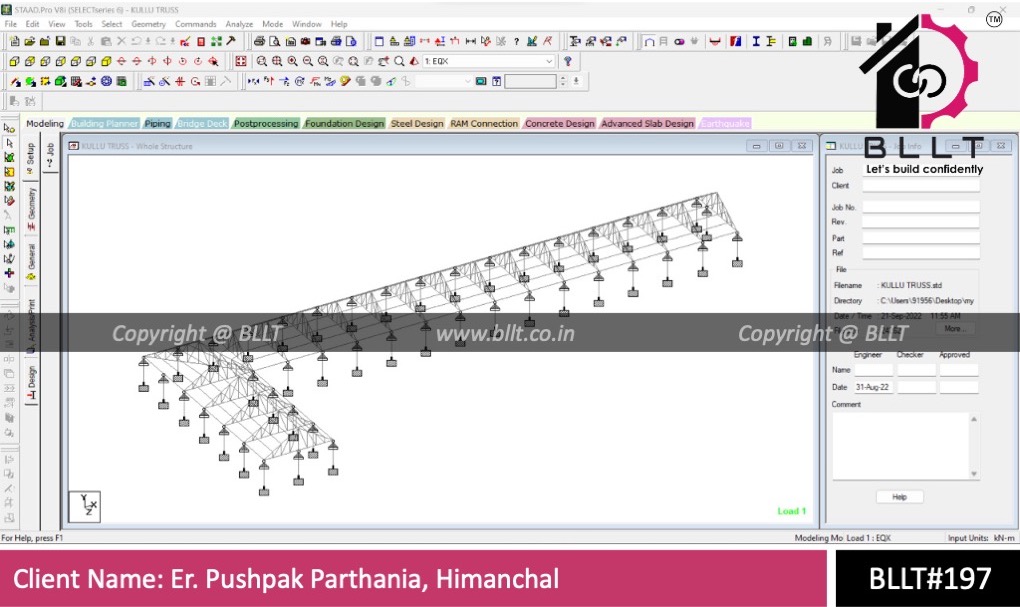Open the Piping tab
Screen dimensions: 1020x607
157,124
